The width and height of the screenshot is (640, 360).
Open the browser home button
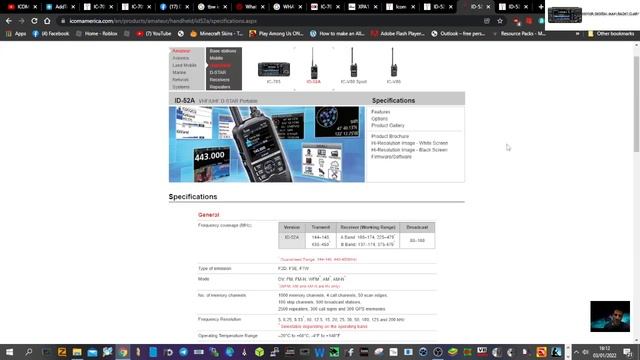point(47,21)
